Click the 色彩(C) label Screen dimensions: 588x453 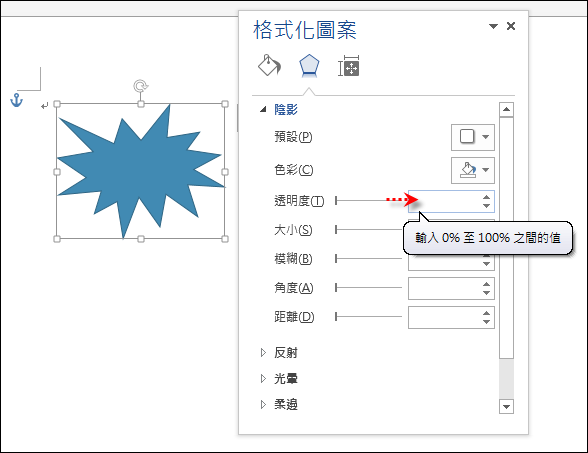pos(294,170)
